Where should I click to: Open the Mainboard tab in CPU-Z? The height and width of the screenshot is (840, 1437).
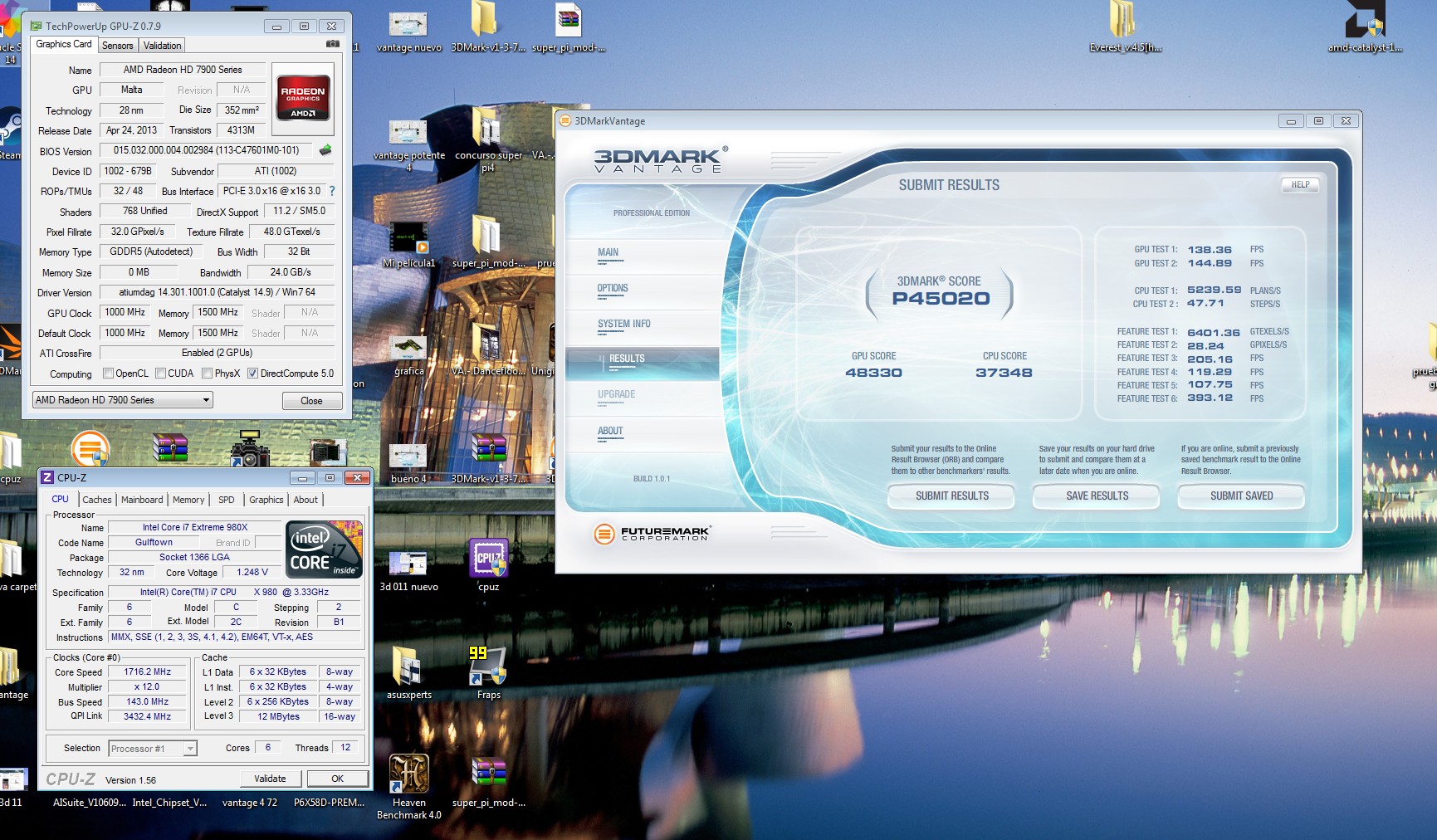[x=142, y=500]
